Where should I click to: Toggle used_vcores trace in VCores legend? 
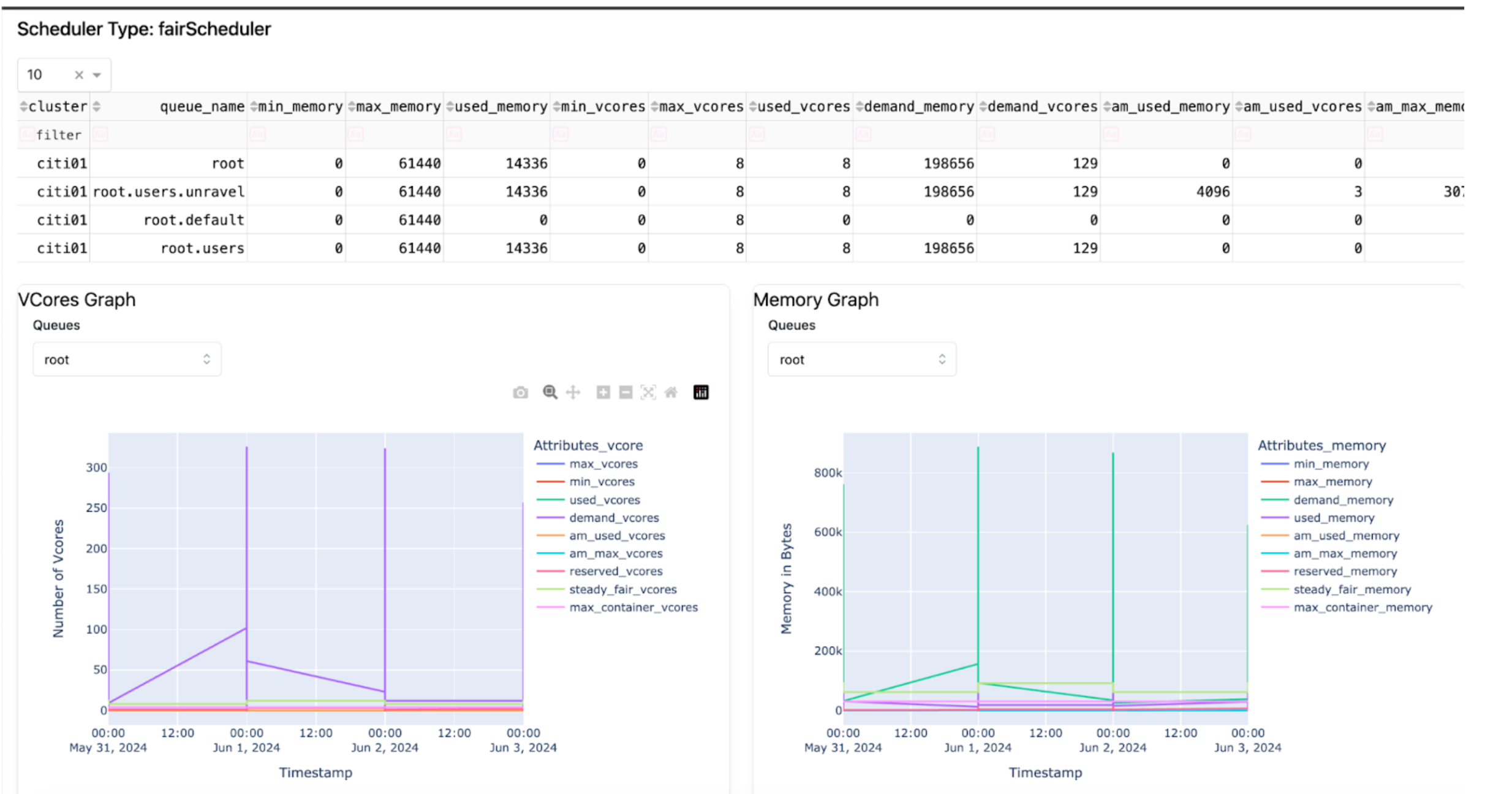pos(588,500)
